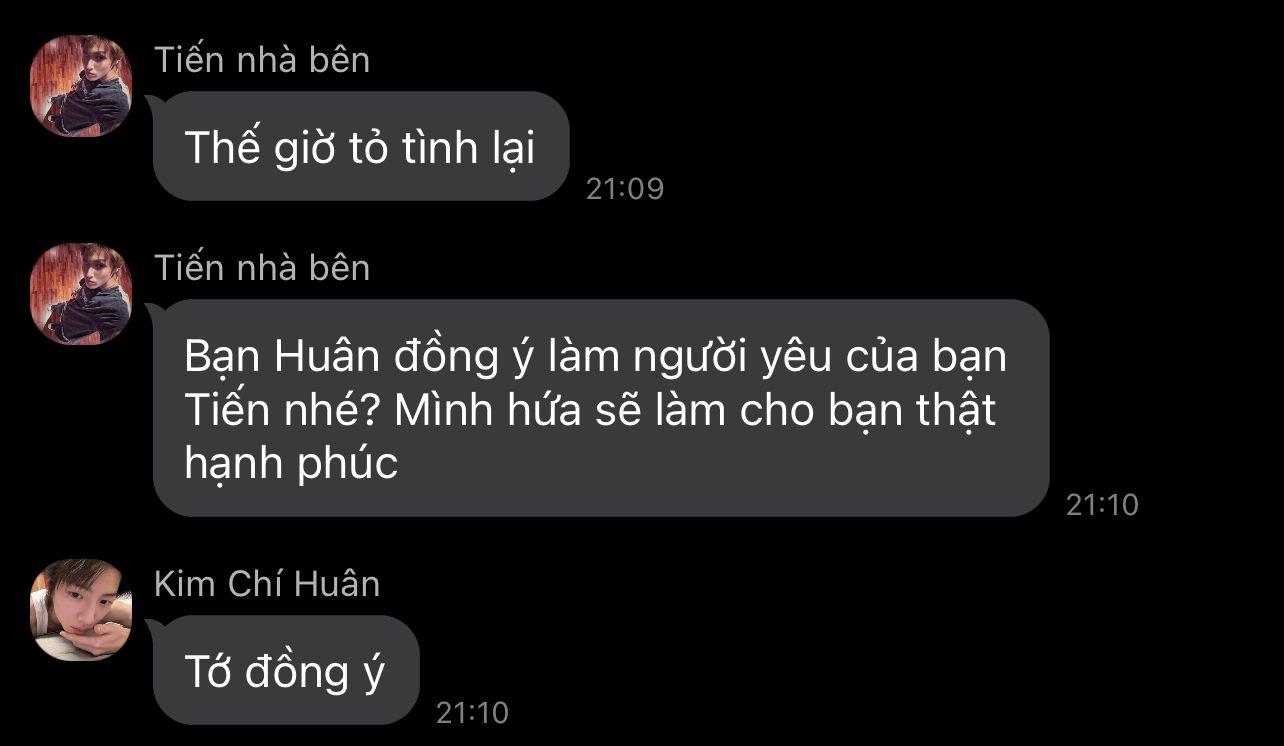1284x746 pixels.
Task: Select the 'Tớ đồng ý' reply bubble
Action: point(286,670)
